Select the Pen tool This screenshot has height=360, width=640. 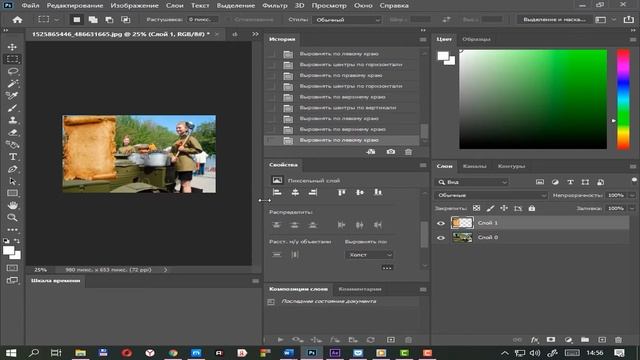tap(12, 169)
